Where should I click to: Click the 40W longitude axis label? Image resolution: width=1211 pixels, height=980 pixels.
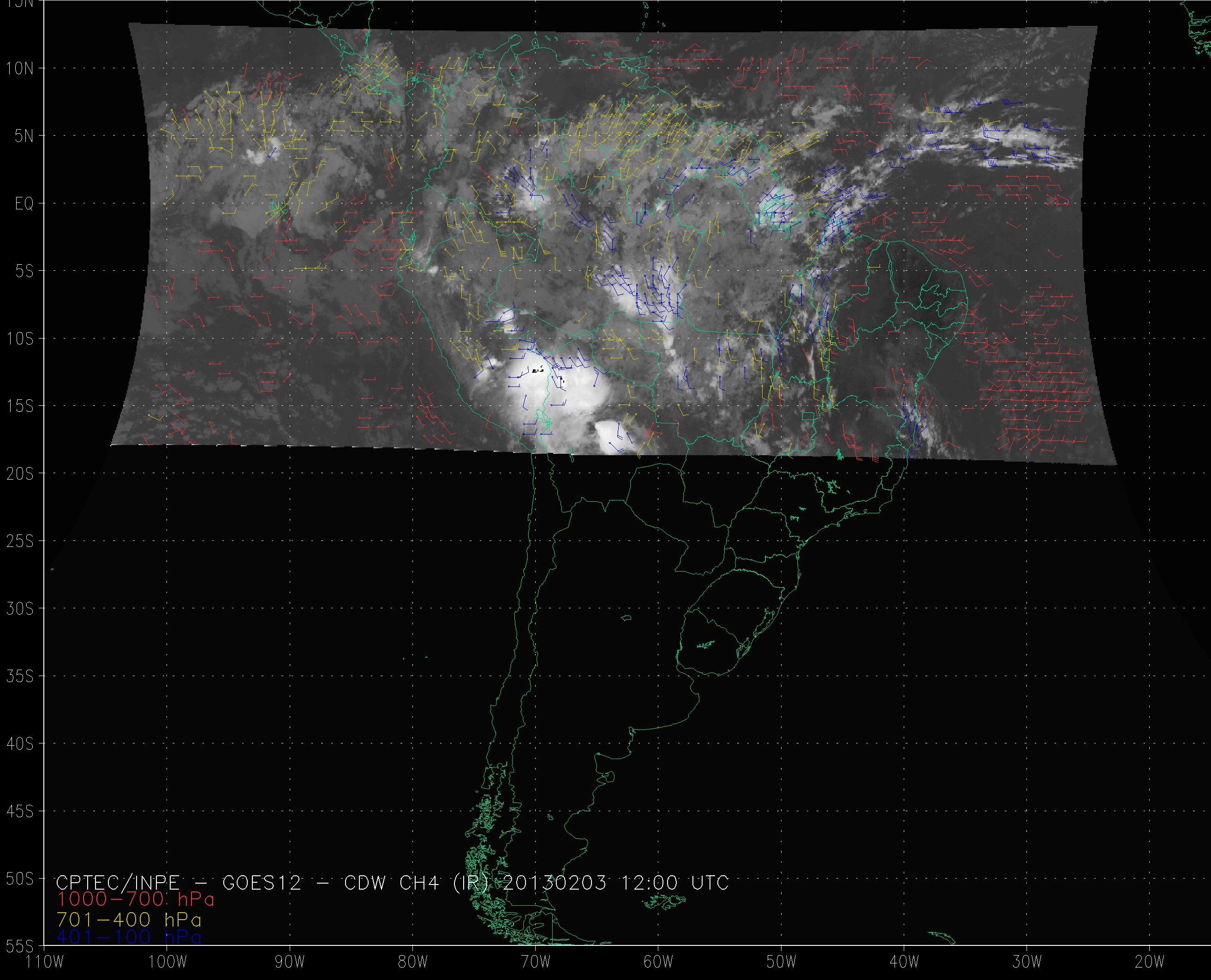click(903, 962)
